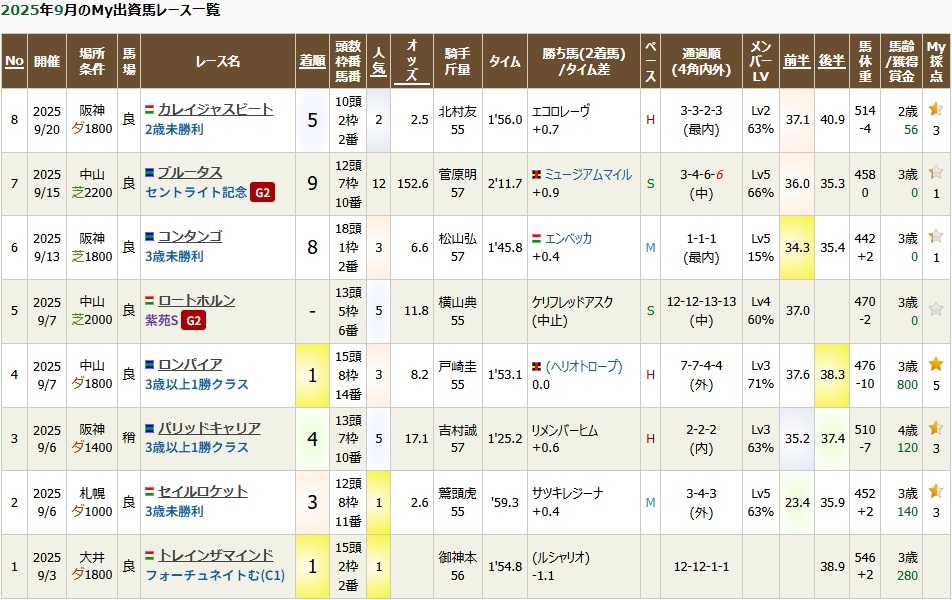Click highlighted 38.3 second-half time
Viewport: 952px width, 600px height.
(x=832, y=375)
